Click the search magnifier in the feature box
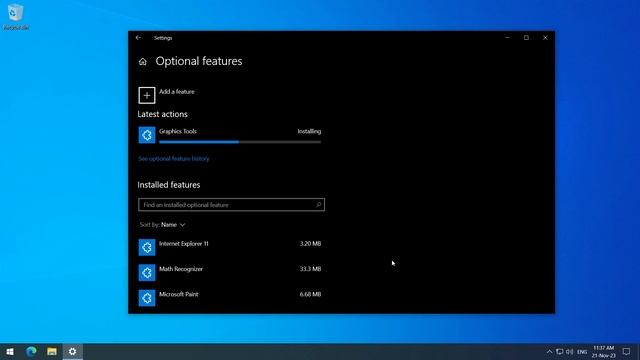 coord(318,204)
